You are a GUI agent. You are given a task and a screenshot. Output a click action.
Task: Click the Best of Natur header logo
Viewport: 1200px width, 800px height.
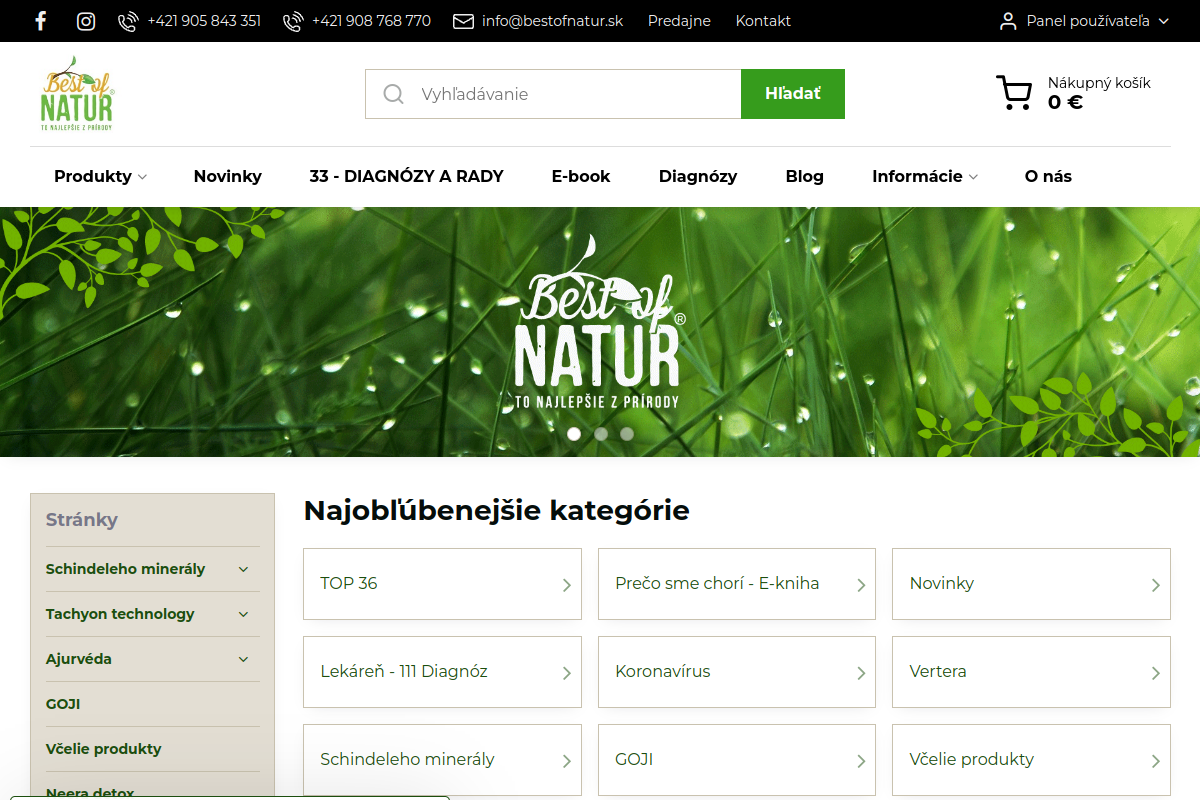click(x=77, y=94)
